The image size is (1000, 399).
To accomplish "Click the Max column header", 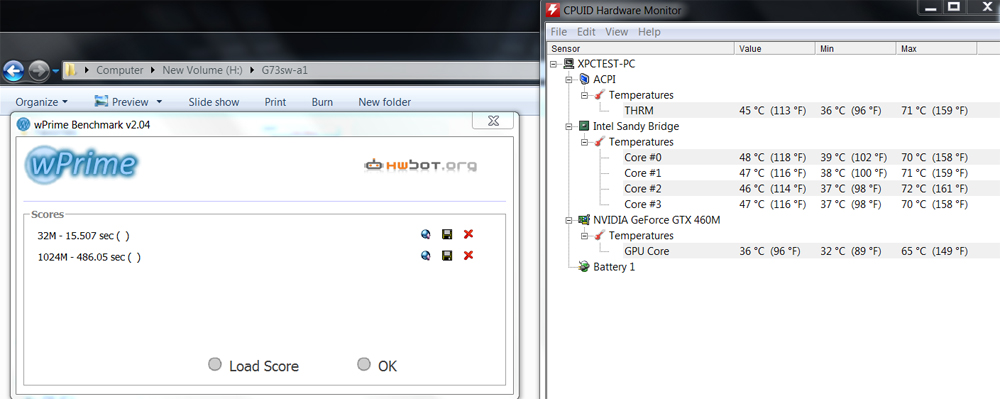I will click(x=936, y=48).
